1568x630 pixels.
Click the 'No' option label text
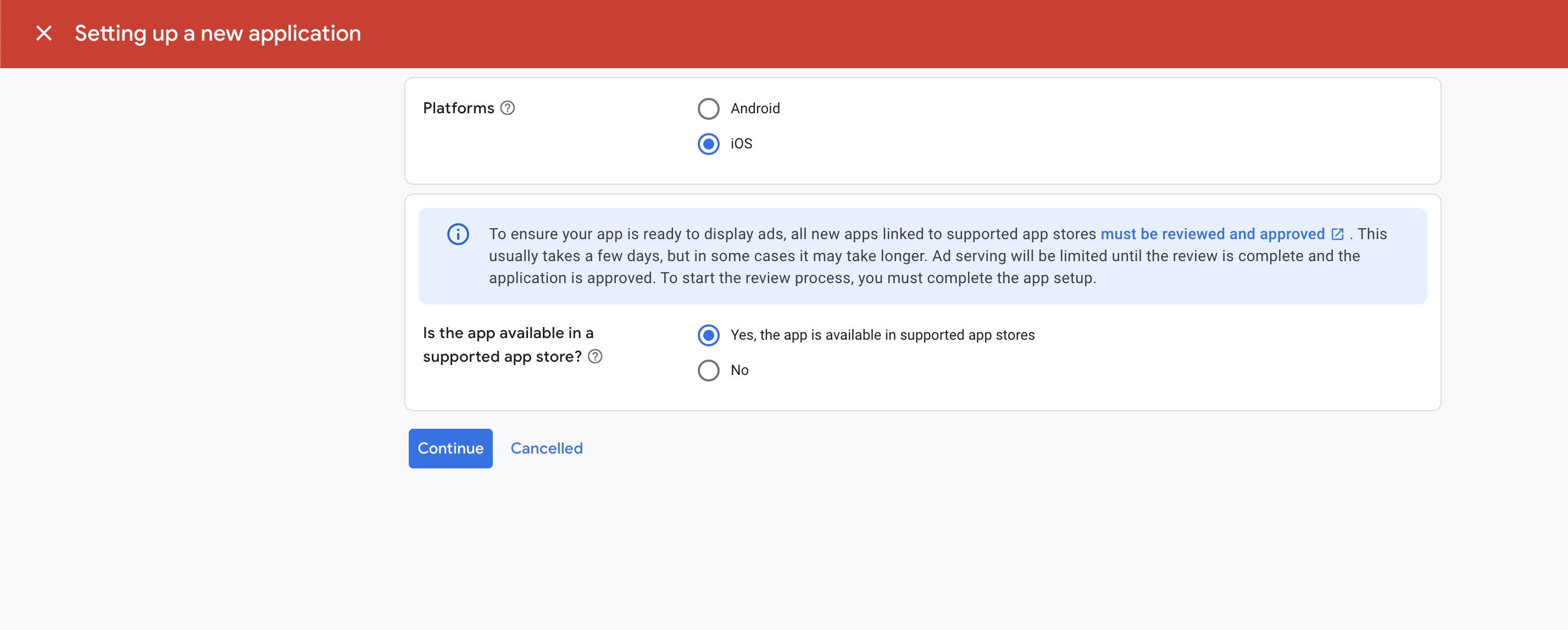point(739,371)
